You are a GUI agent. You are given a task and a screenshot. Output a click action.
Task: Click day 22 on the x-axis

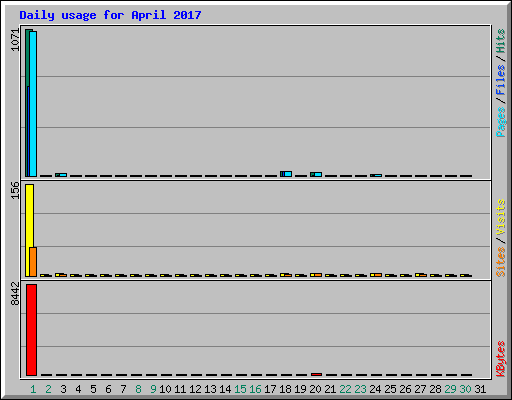[345, 389]
